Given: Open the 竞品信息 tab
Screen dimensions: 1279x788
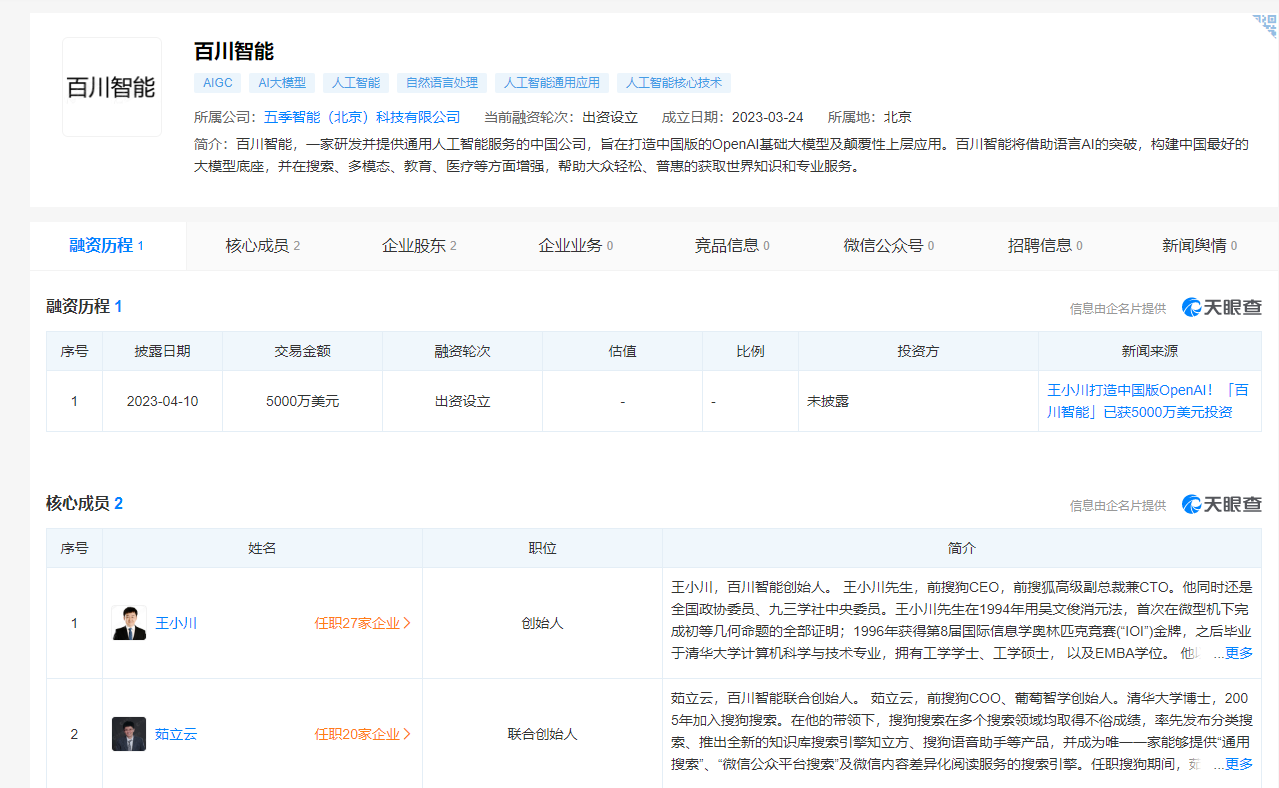Looking at the screenshot, I should (732, 246).
